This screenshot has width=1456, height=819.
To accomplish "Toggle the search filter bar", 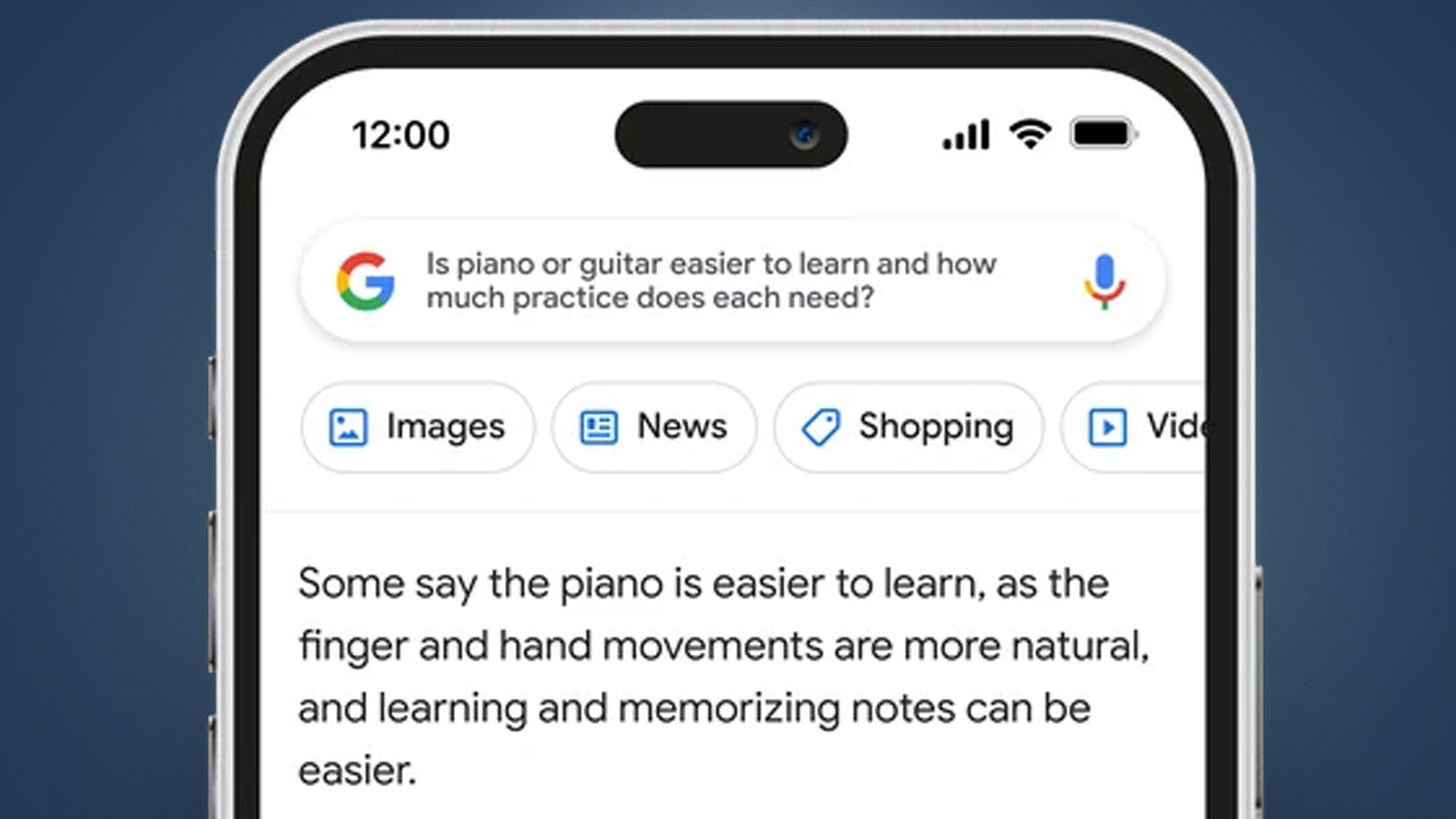I will pyautogui.click(x=728, y=426).
